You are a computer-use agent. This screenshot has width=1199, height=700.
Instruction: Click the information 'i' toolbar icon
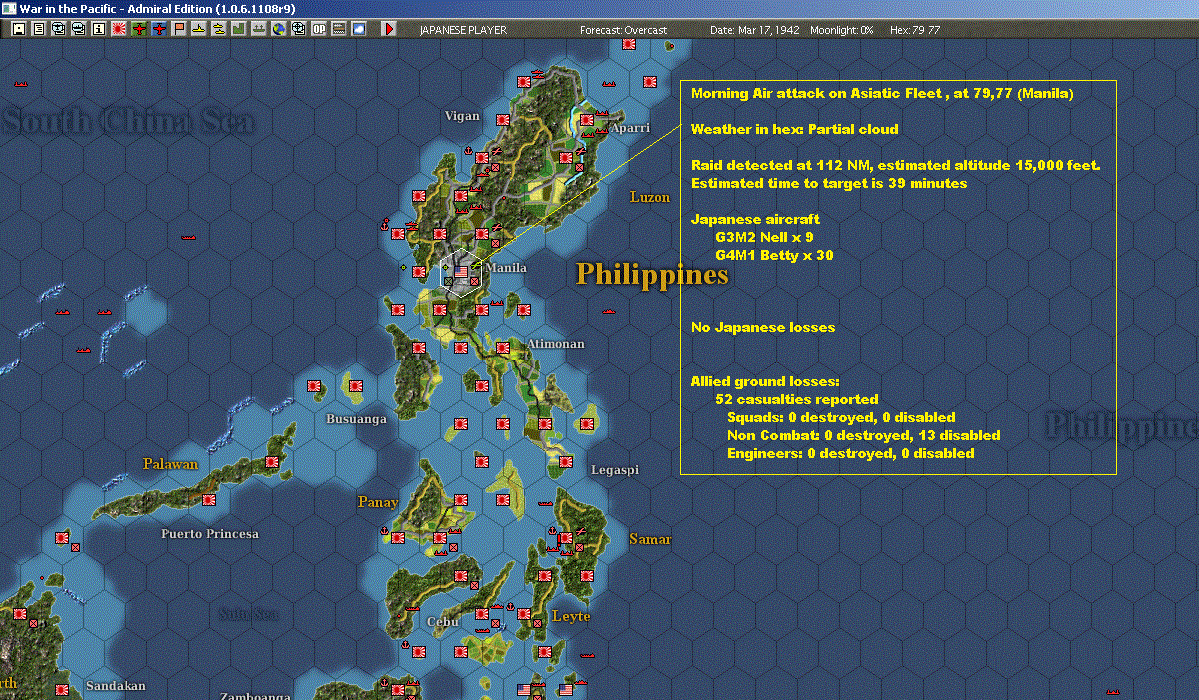tap(99, 29)
